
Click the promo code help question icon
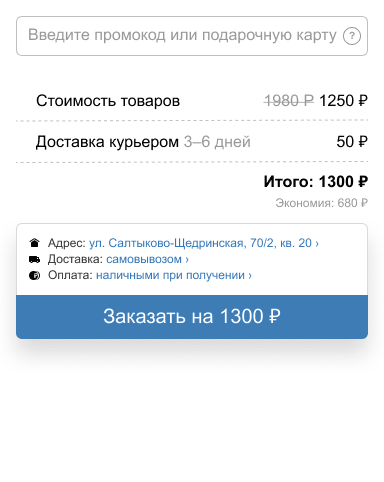point(352,36)
